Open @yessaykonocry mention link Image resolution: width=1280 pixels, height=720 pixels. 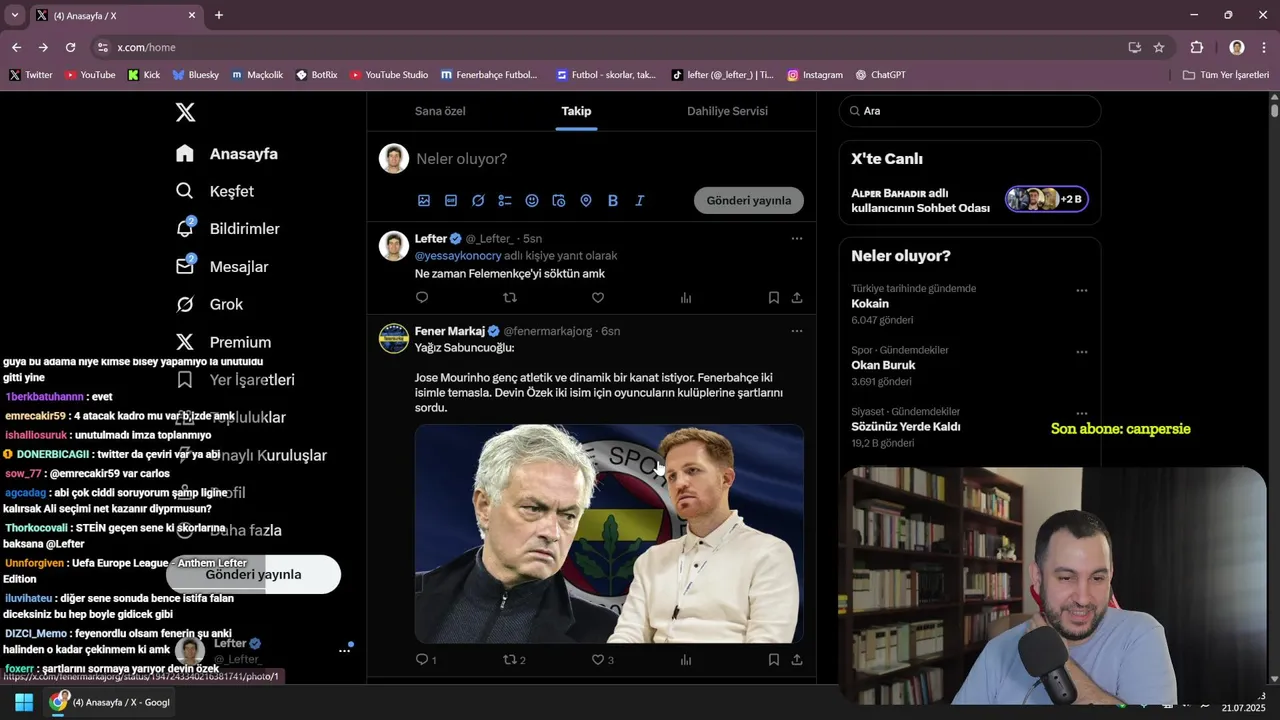(x=458, y=256)
